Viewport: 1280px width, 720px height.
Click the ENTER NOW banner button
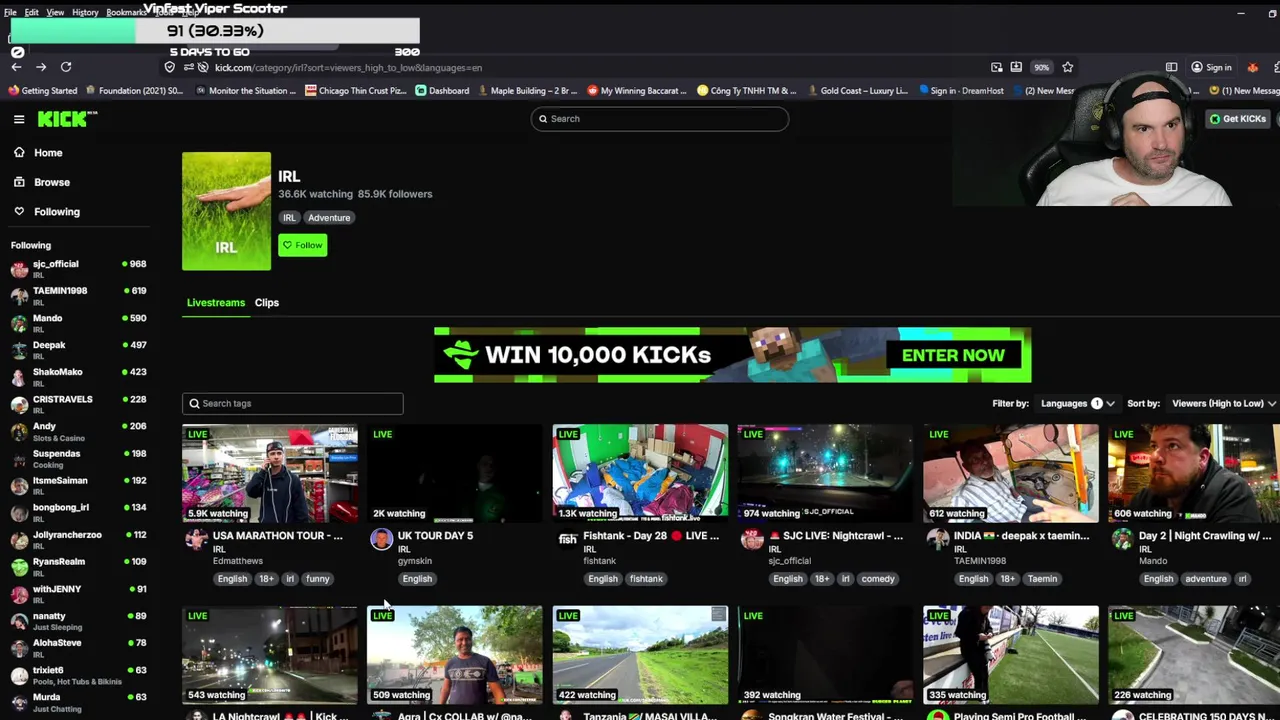pos(953,355)
